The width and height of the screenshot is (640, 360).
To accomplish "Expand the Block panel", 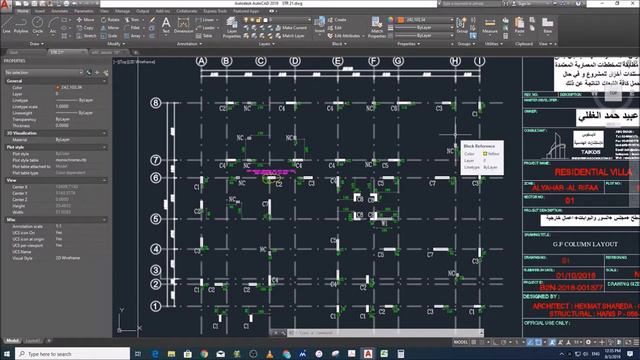I will [x=339, y=44].
